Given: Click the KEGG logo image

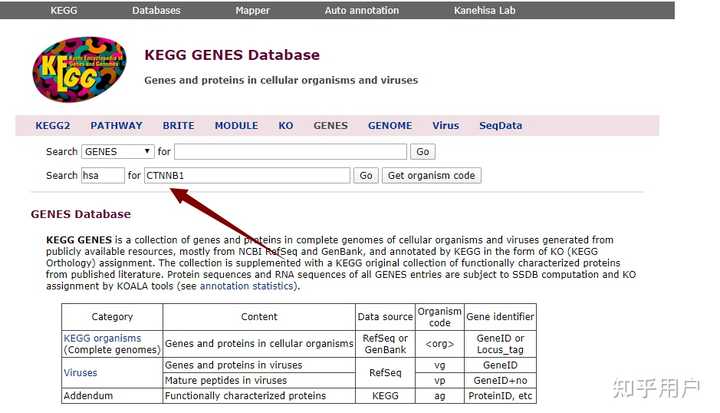Looking at the screenshot, I should (79, 69).
